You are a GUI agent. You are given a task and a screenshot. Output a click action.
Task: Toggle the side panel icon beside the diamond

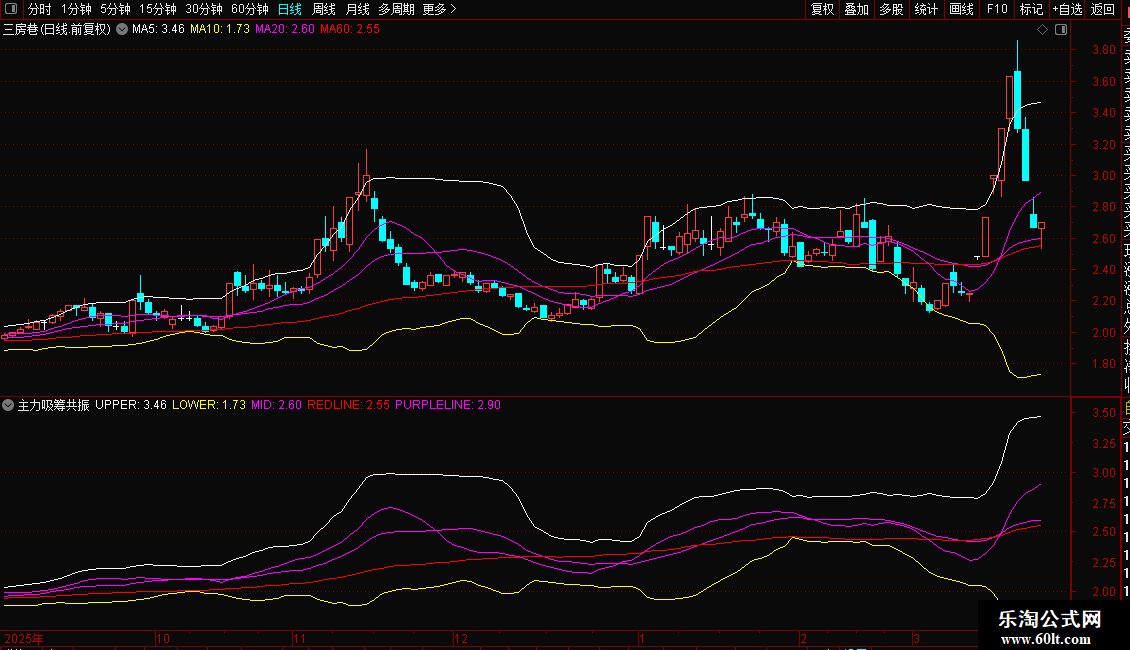(x=1060, y=30)
